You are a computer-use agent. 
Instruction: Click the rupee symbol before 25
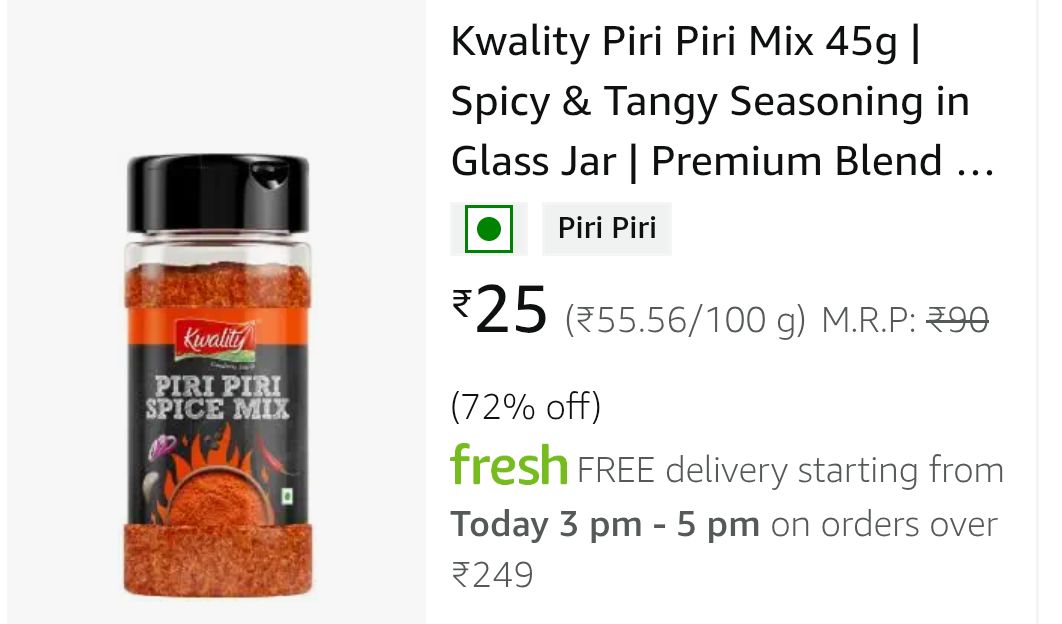tap(461, 303)
